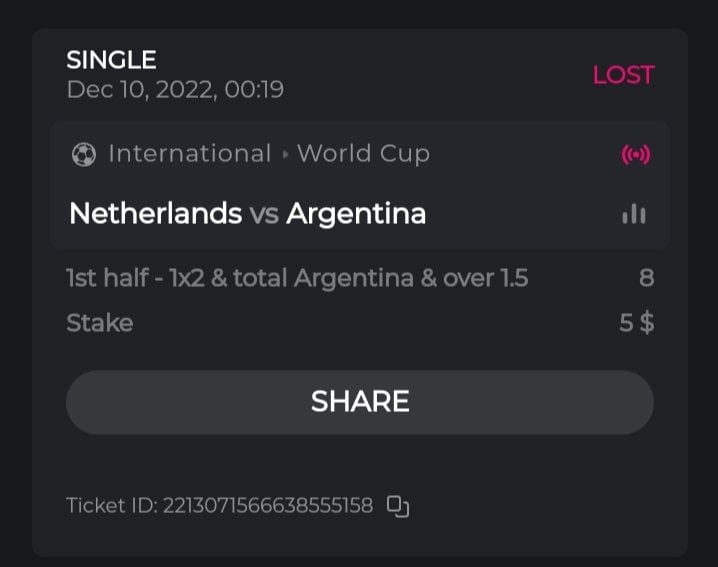
Task: Open the World Cup tournament link
Action: pyautogui.click(x=363, y=154)
